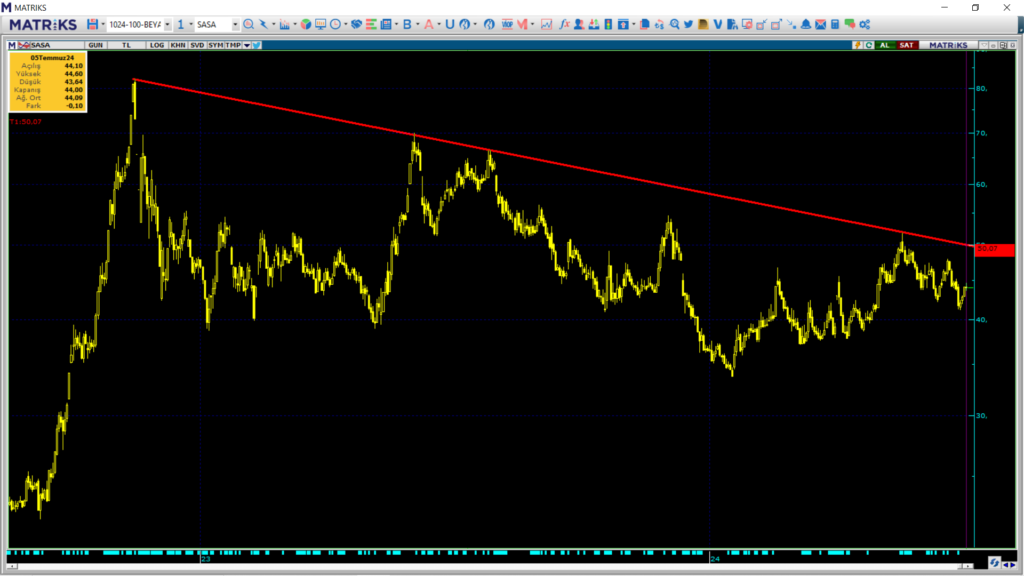
Task: Open the settings gears icon
Action: [x=865, y=24]
